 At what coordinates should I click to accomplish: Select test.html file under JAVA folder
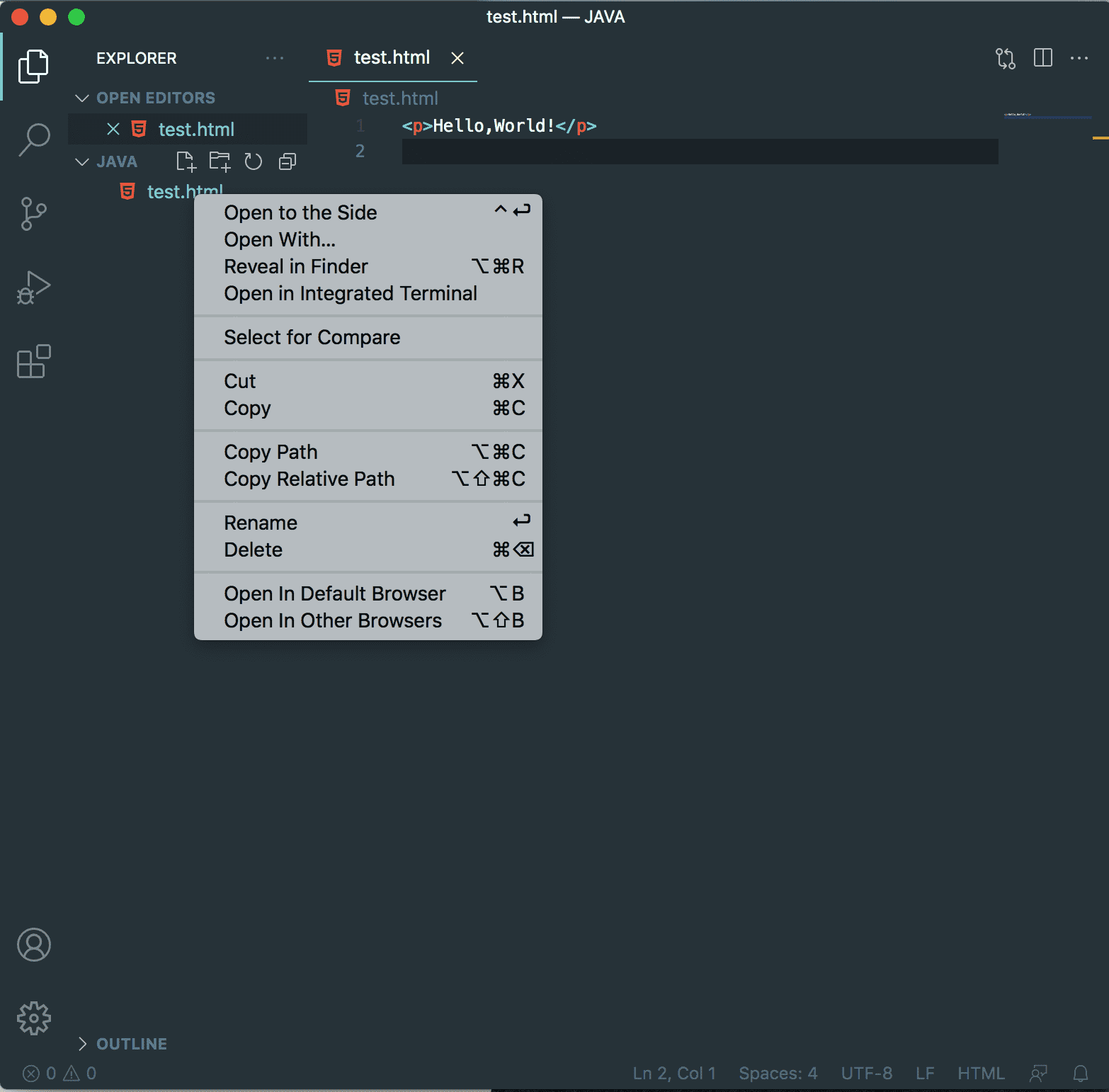[x=170, y=191]
